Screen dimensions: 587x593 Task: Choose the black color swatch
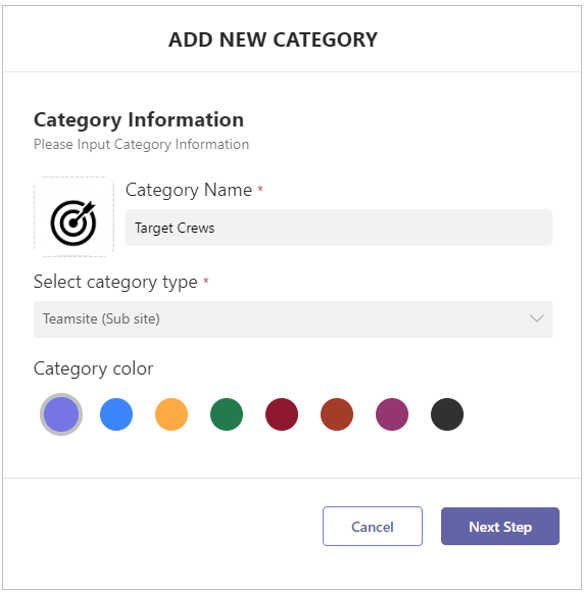click(x=447, y=414)
